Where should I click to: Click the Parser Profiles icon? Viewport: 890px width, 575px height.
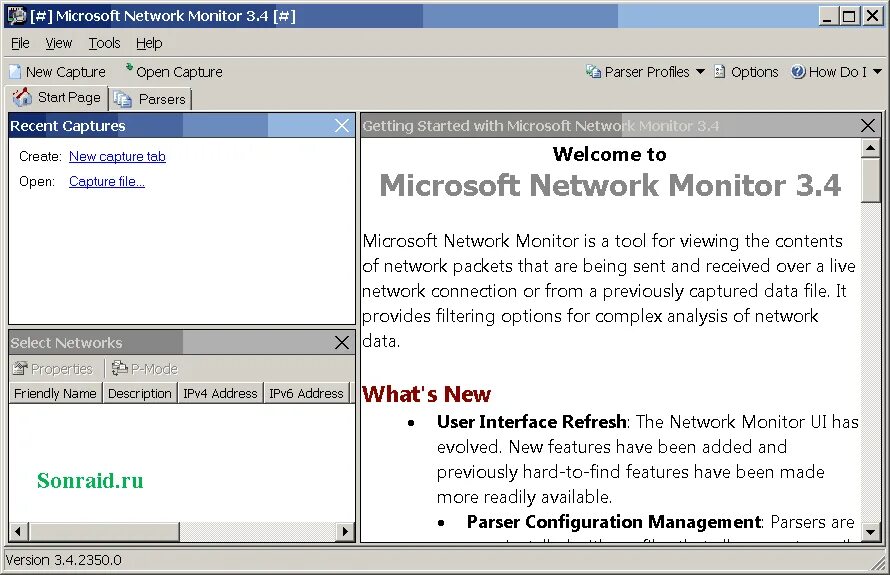point(594,72)
